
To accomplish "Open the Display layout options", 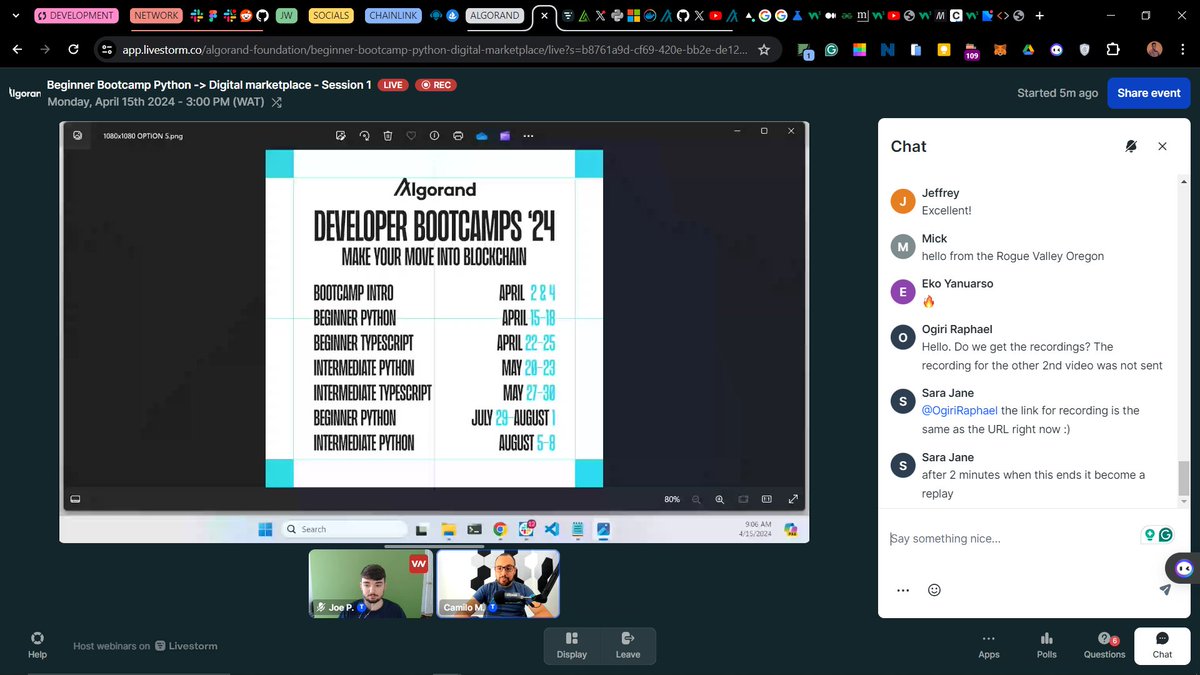I will (x=572, y=645).
